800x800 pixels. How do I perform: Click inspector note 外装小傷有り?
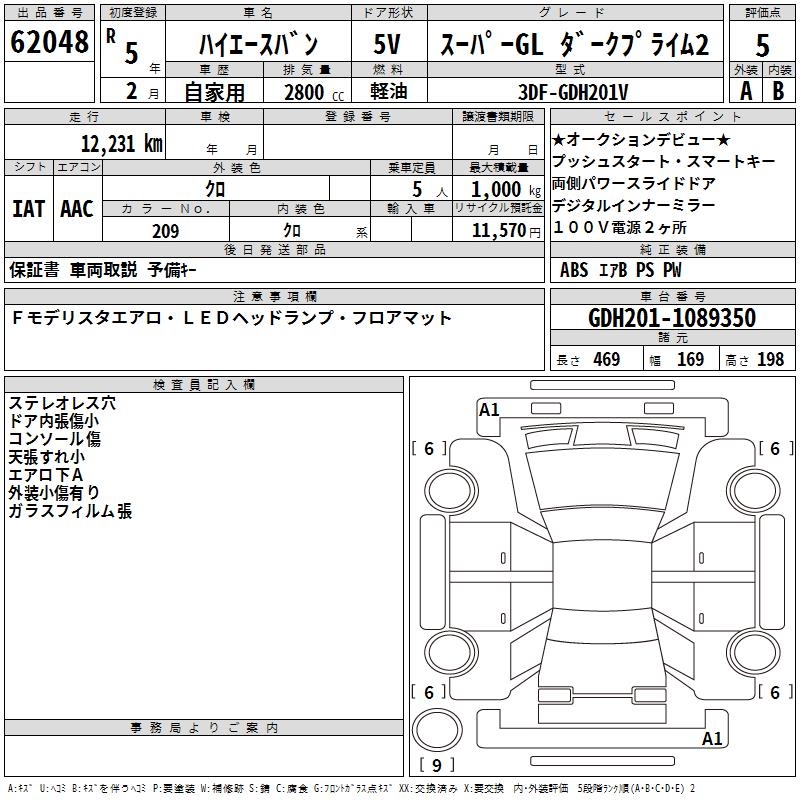click(x=54, y=492)
